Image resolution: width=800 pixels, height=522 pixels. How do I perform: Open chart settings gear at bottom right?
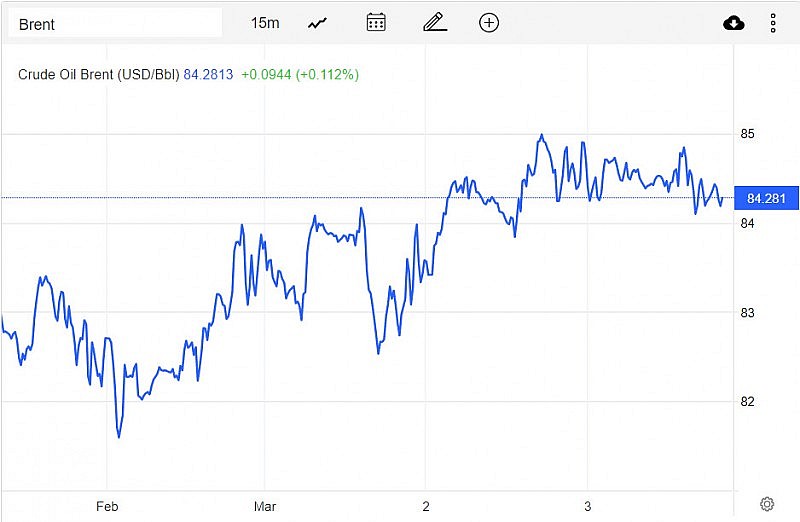click(x=767, y=504)
